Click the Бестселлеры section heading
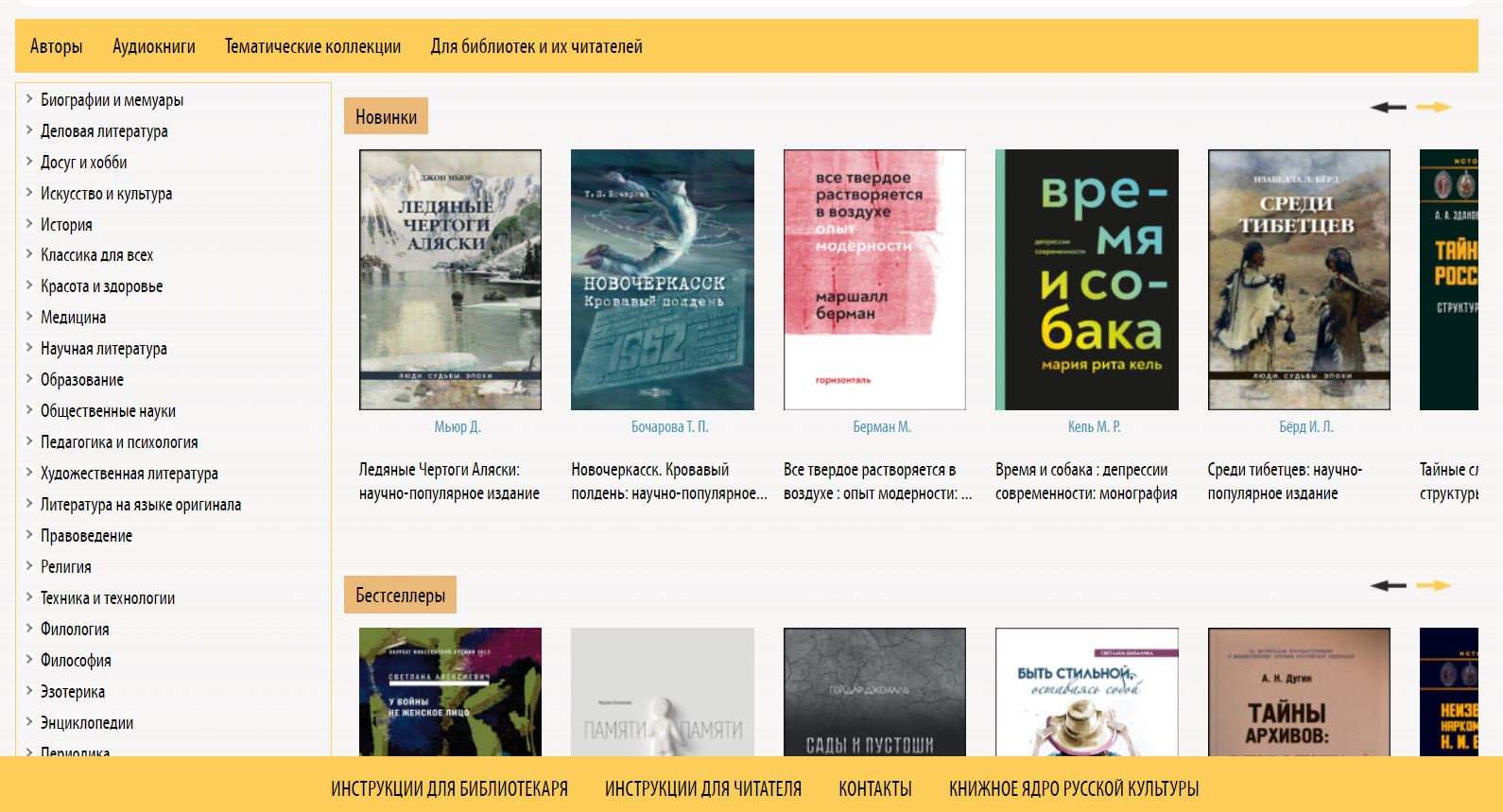 point(400,595)
